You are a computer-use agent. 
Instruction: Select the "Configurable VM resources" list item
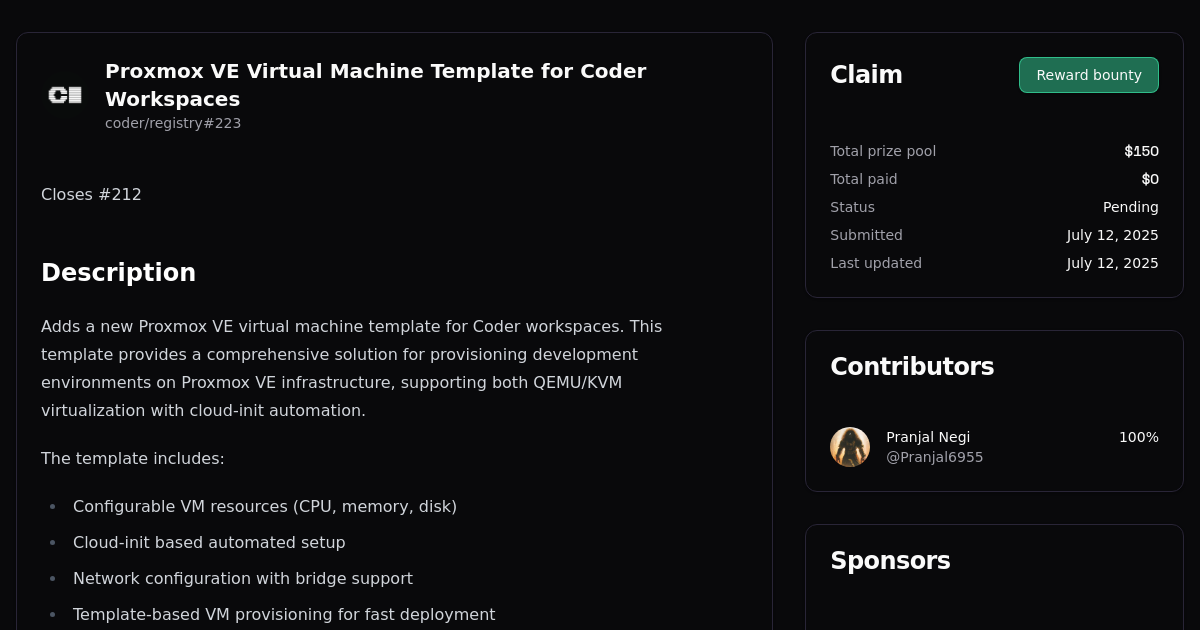coord(265,506)
